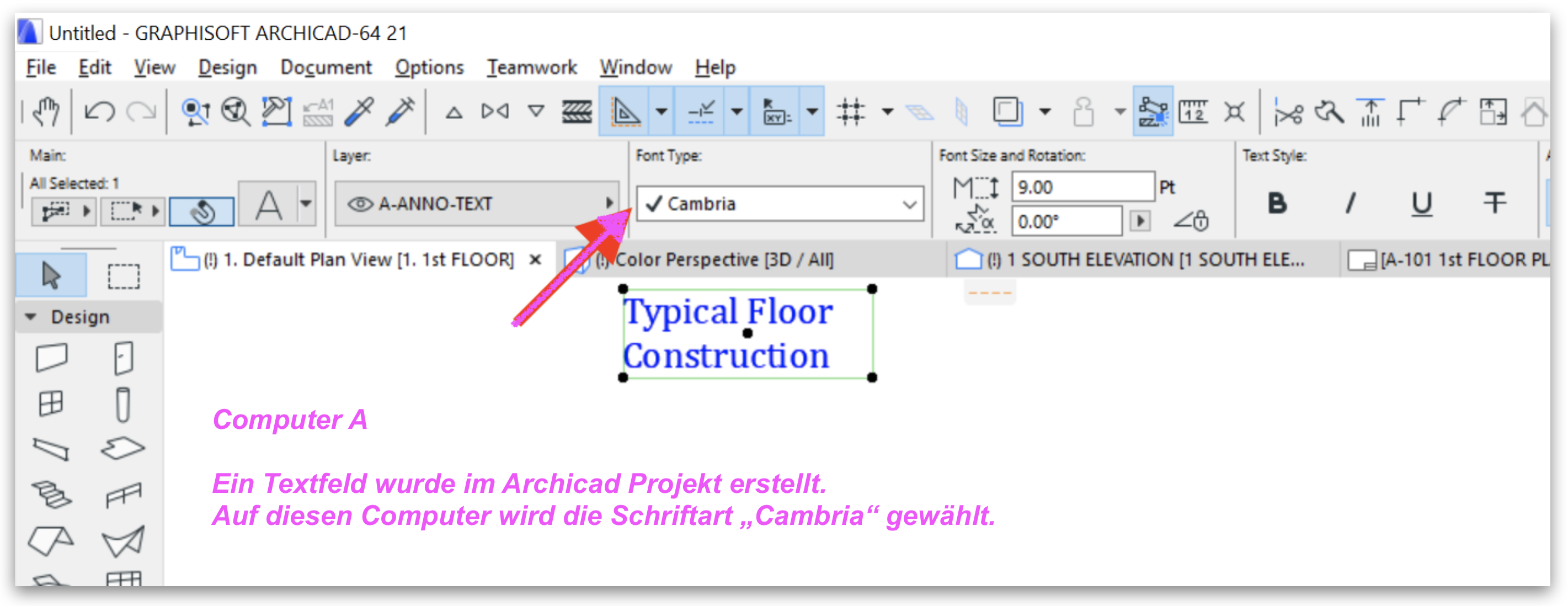Toggle the Guide Lines button
The image size is (1568, 606).
tap(625, 111)
